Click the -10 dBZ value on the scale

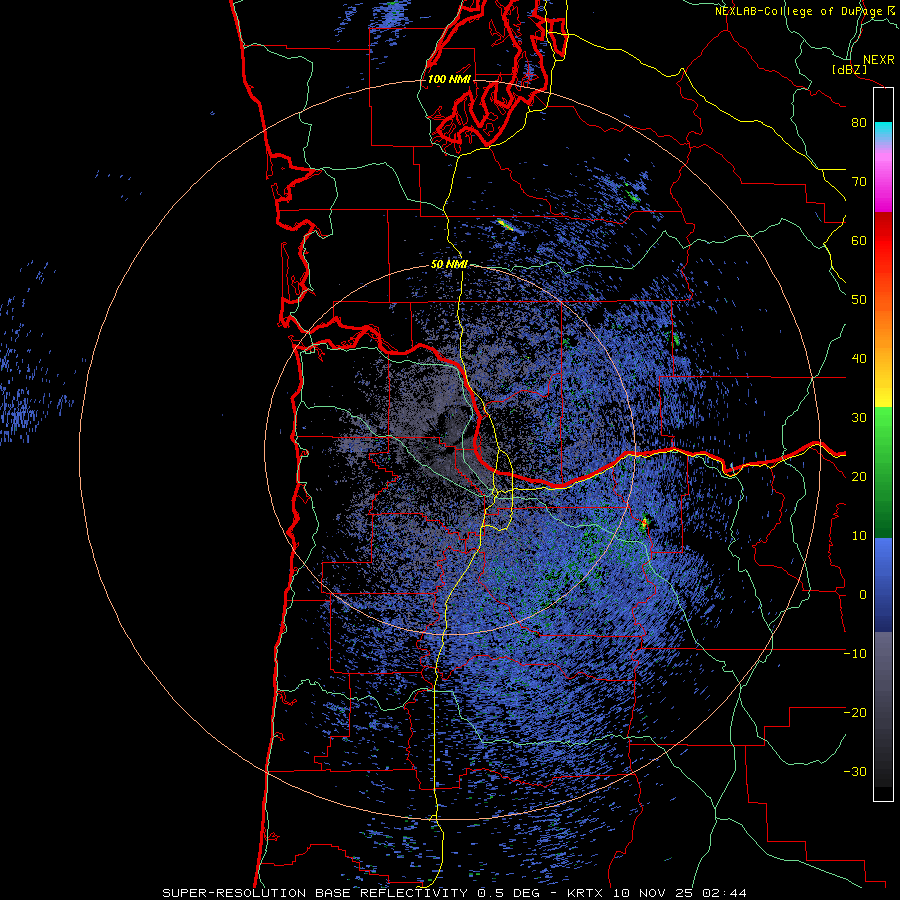coord(855,654)
